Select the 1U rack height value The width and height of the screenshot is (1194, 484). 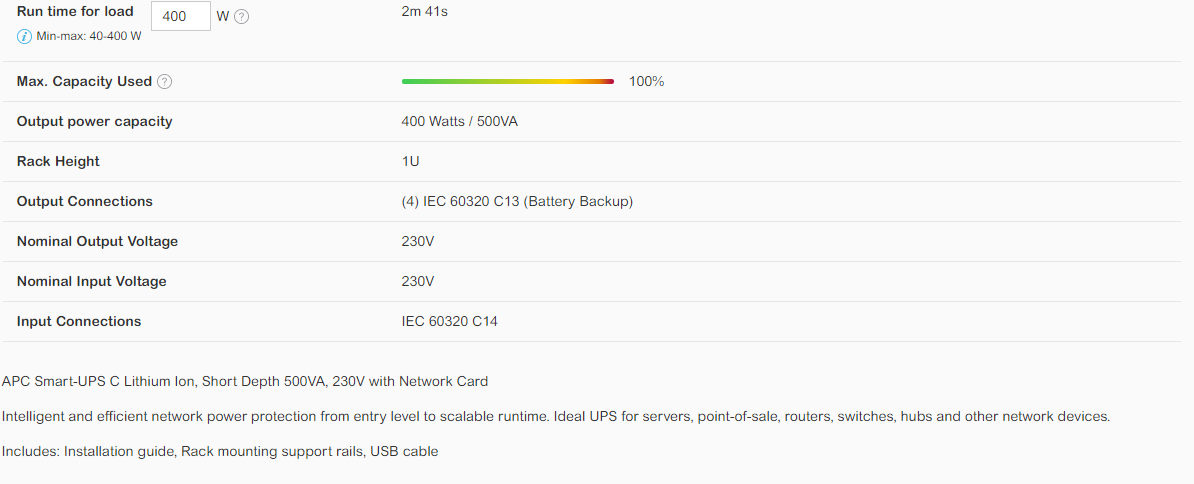click(x=410, y=161)
